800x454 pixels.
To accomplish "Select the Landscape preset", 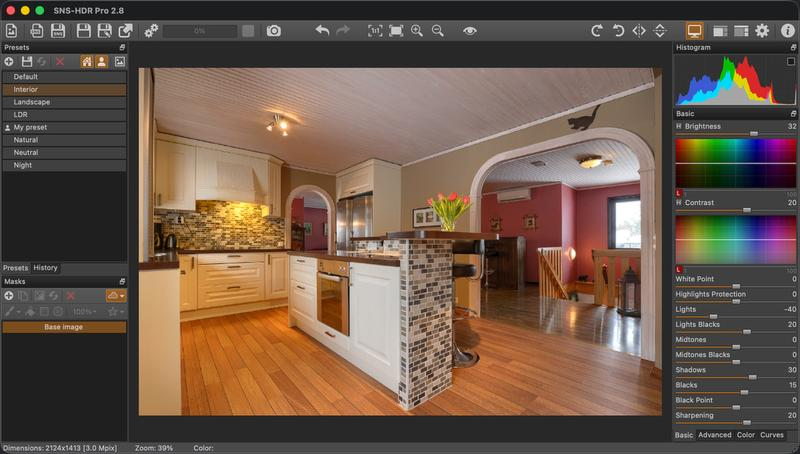I will (x=64, y=102).
